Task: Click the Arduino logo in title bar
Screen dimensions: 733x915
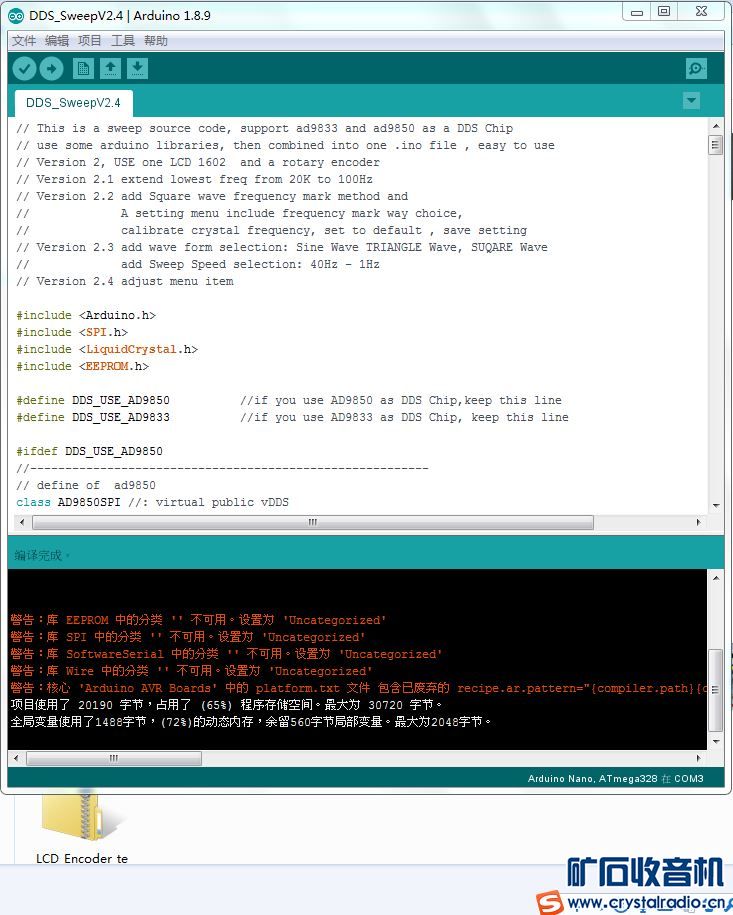Action: [16, 16]
